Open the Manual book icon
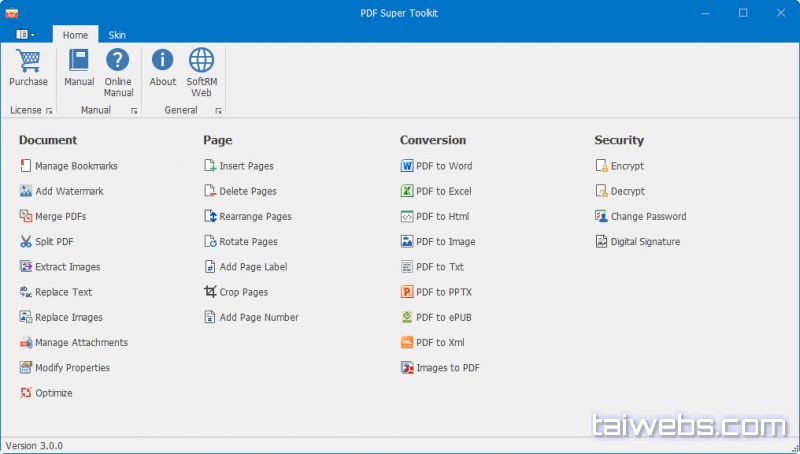 coord(79,60)
